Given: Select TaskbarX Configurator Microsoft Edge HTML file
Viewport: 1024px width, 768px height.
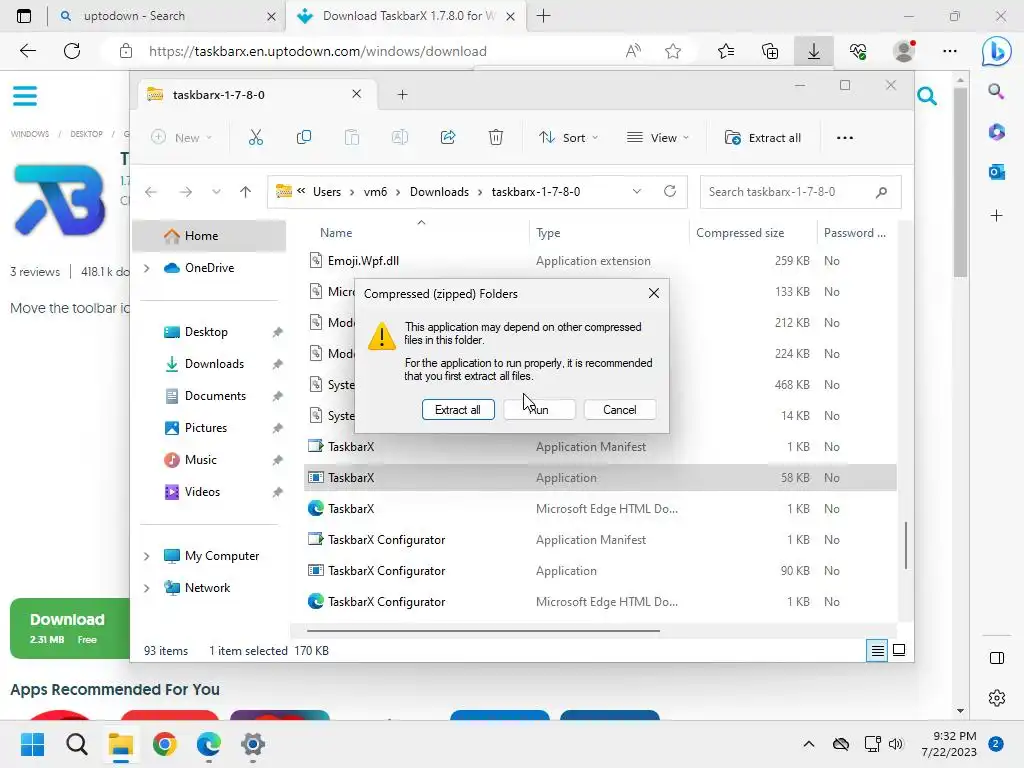Looking at the screenshot, I should tap(600, 601).
